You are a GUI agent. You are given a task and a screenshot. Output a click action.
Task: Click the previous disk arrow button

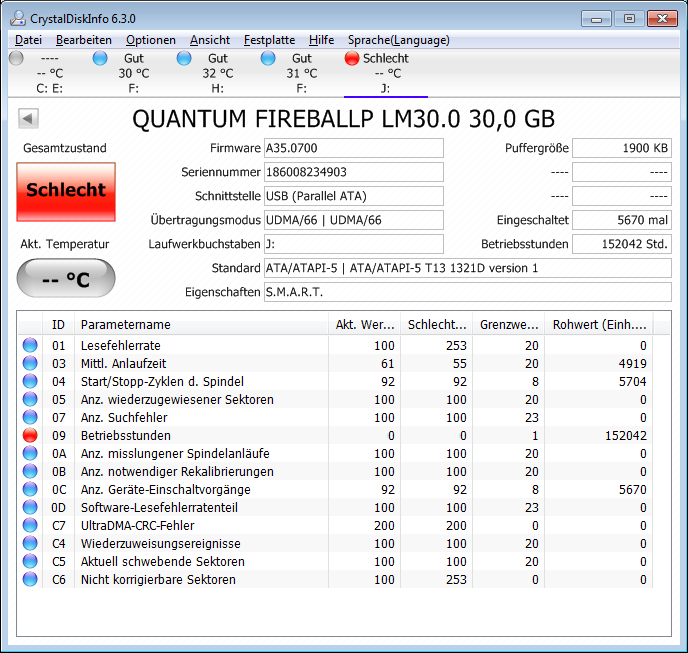pos(29,118)
